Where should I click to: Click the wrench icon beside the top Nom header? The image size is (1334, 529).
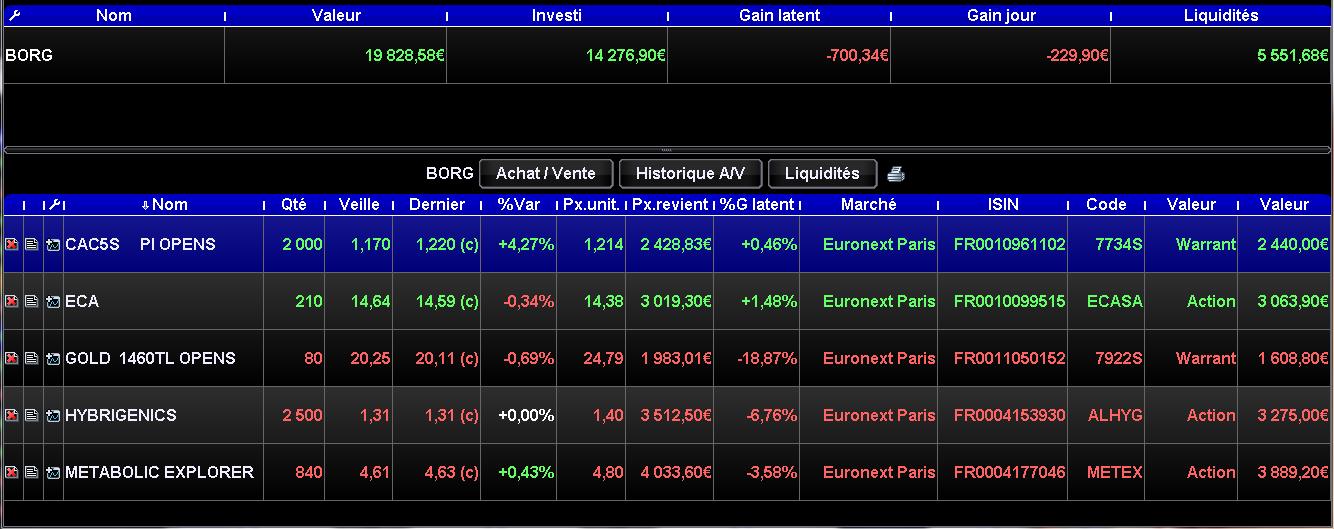[14, 15]
